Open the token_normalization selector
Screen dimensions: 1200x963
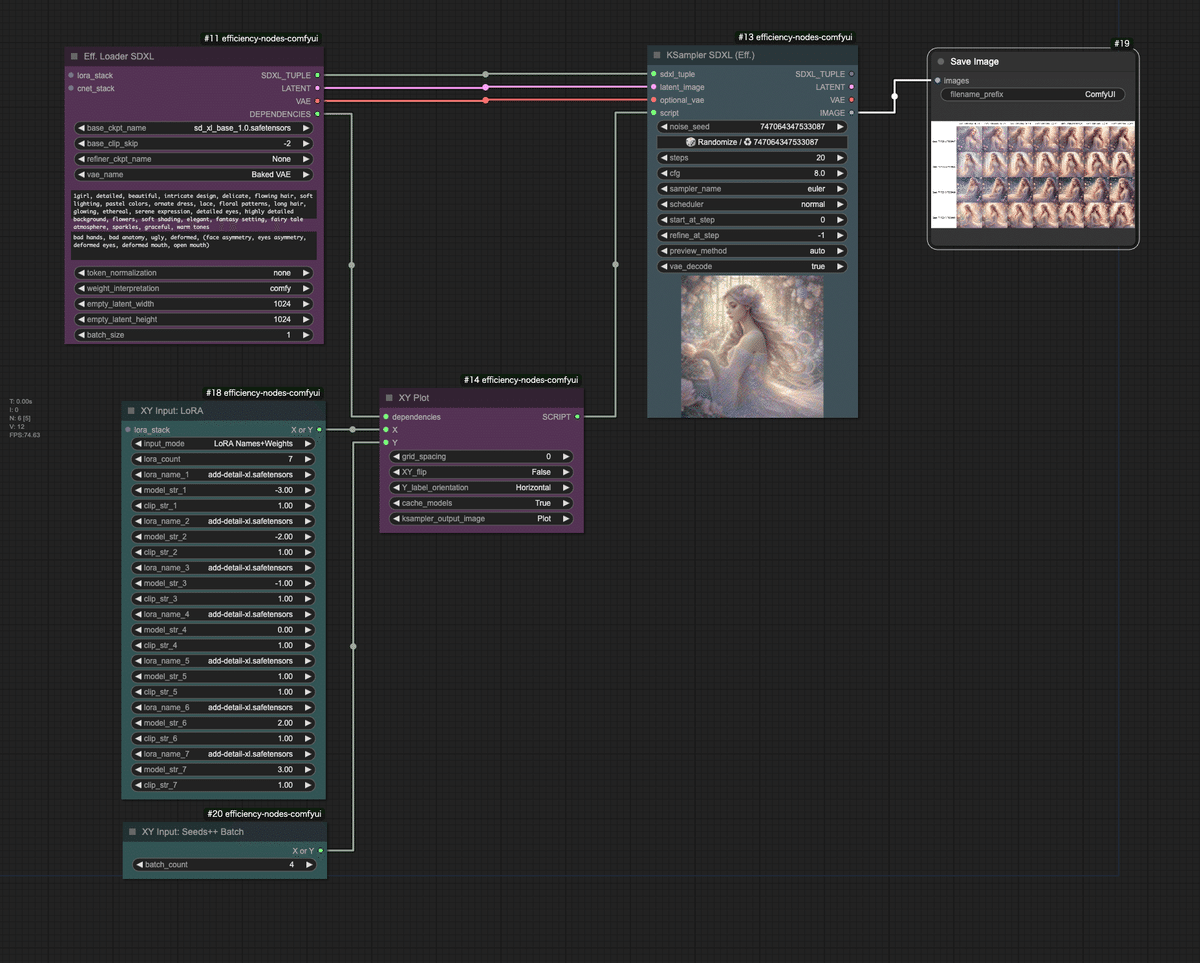pos(194,273)
